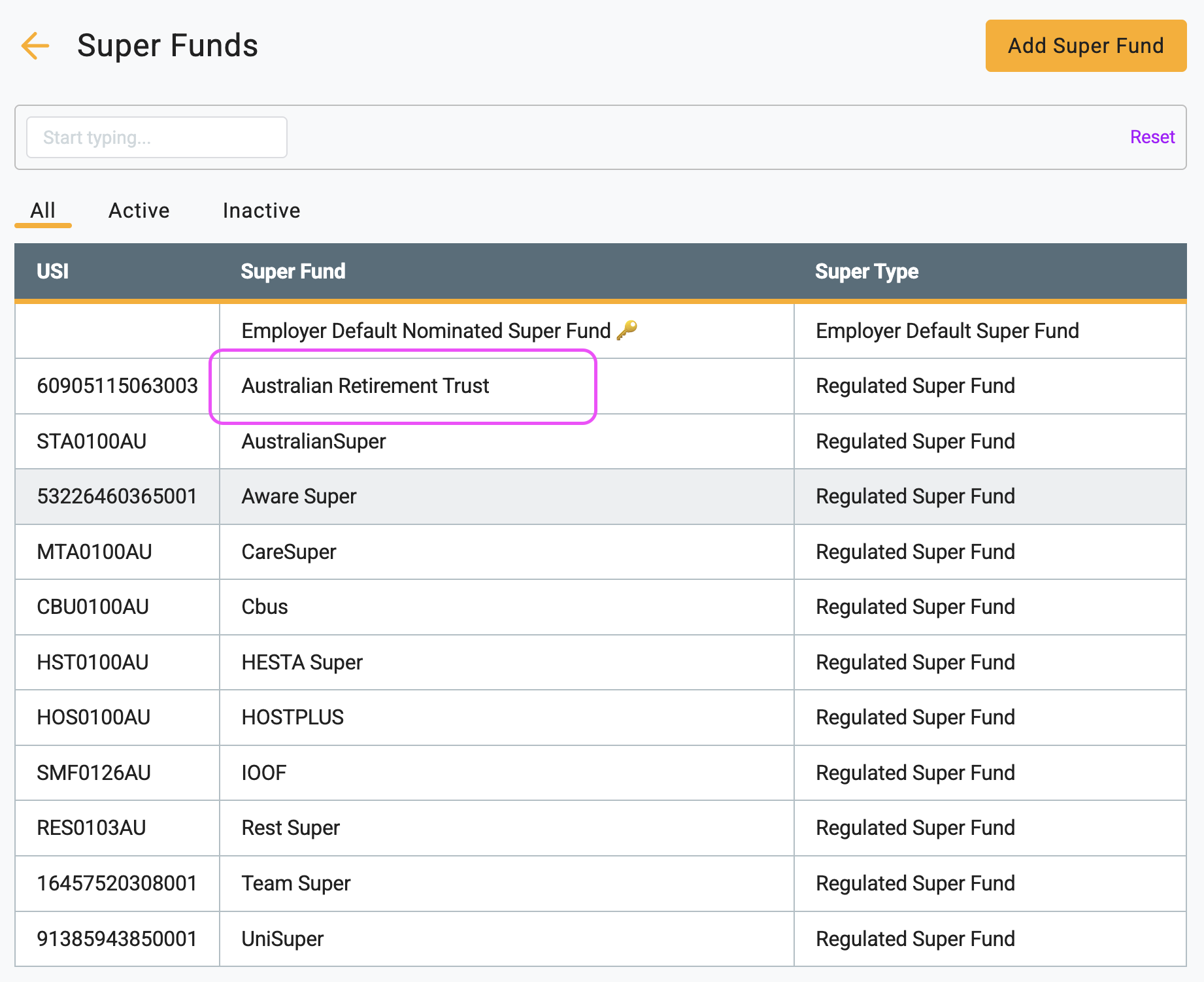Screen dimensions: 1204x982
Task: Open the Team Super fund
Action: click(x=296, y=883)
